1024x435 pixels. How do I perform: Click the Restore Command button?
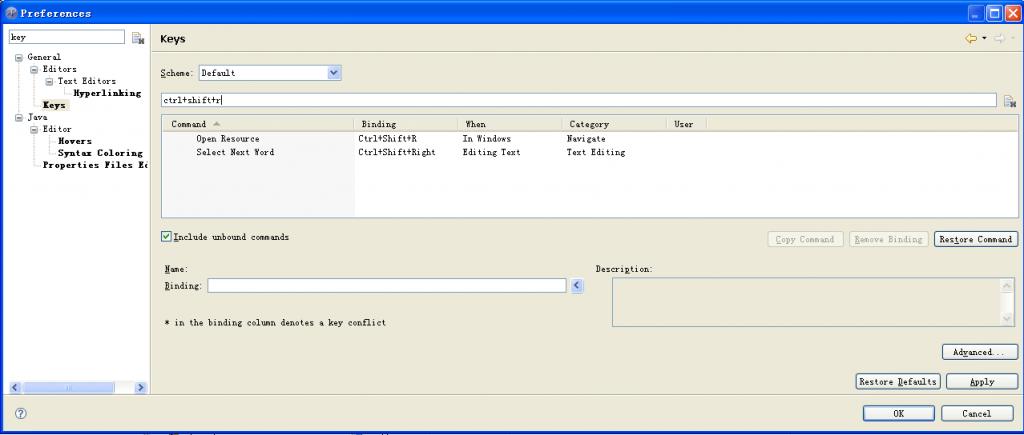click(x=976, y=240)
